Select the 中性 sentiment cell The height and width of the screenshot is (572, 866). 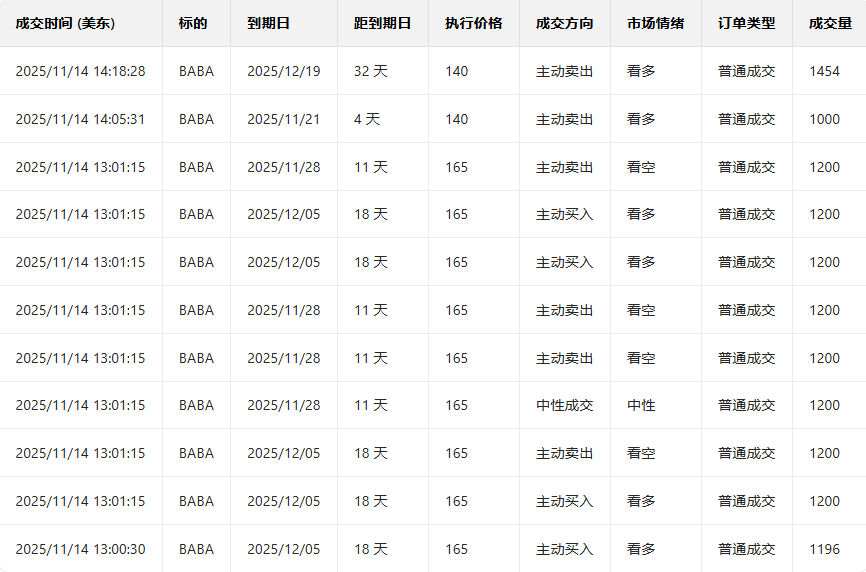coord(641,405)
